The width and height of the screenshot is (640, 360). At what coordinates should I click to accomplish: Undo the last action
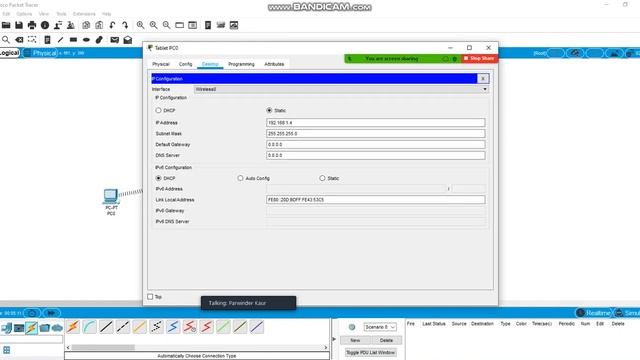tap(112, 25)
